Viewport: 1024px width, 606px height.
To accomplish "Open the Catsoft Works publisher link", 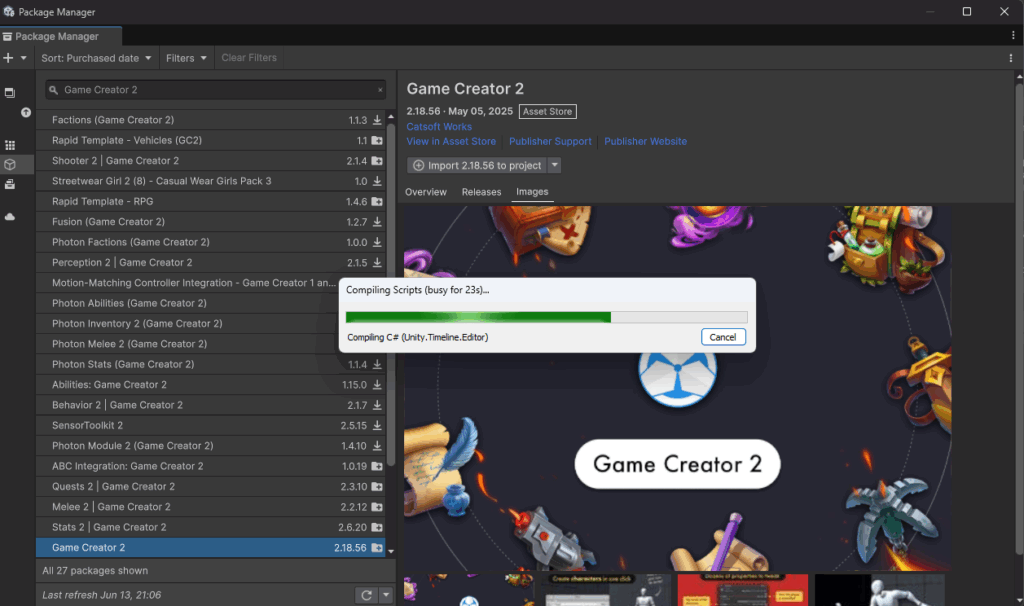I will point(439,127).
